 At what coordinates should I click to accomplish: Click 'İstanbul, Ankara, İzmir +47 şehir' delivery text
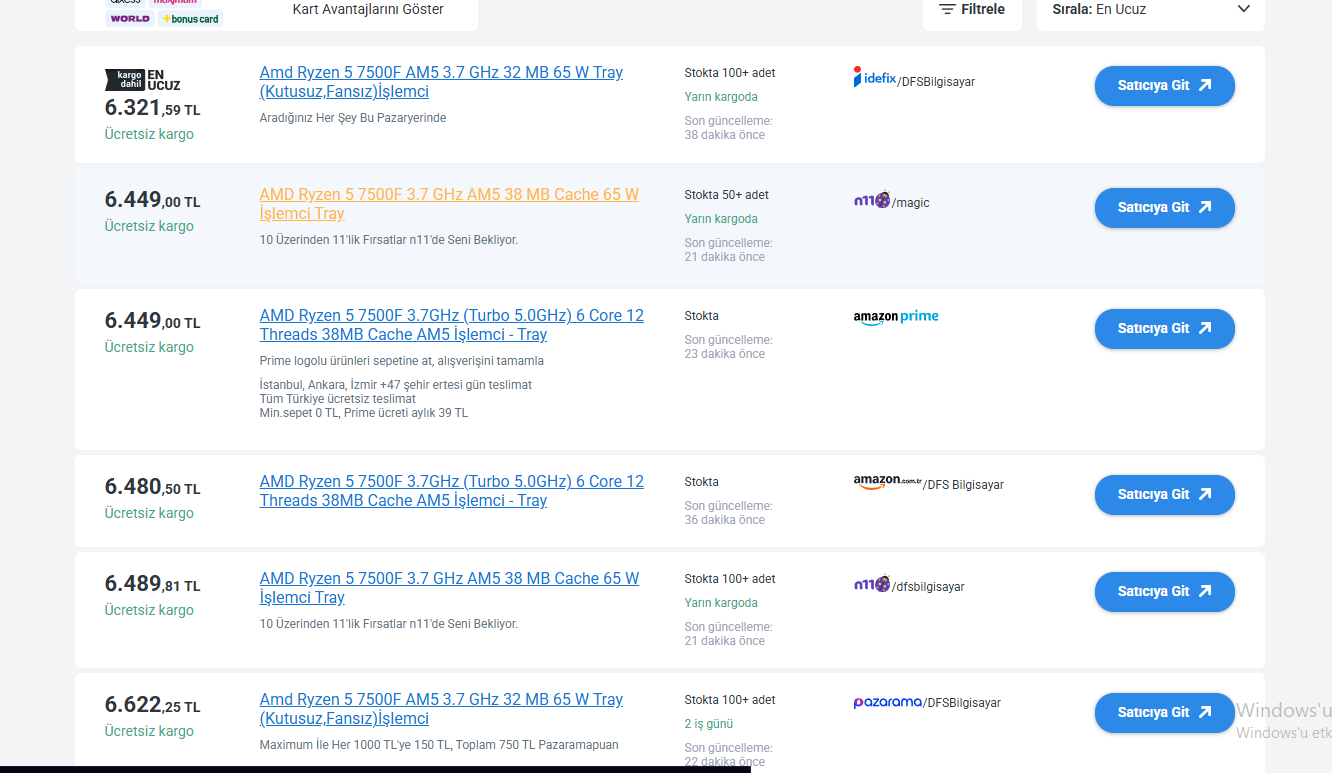click(x=396, y=385)
